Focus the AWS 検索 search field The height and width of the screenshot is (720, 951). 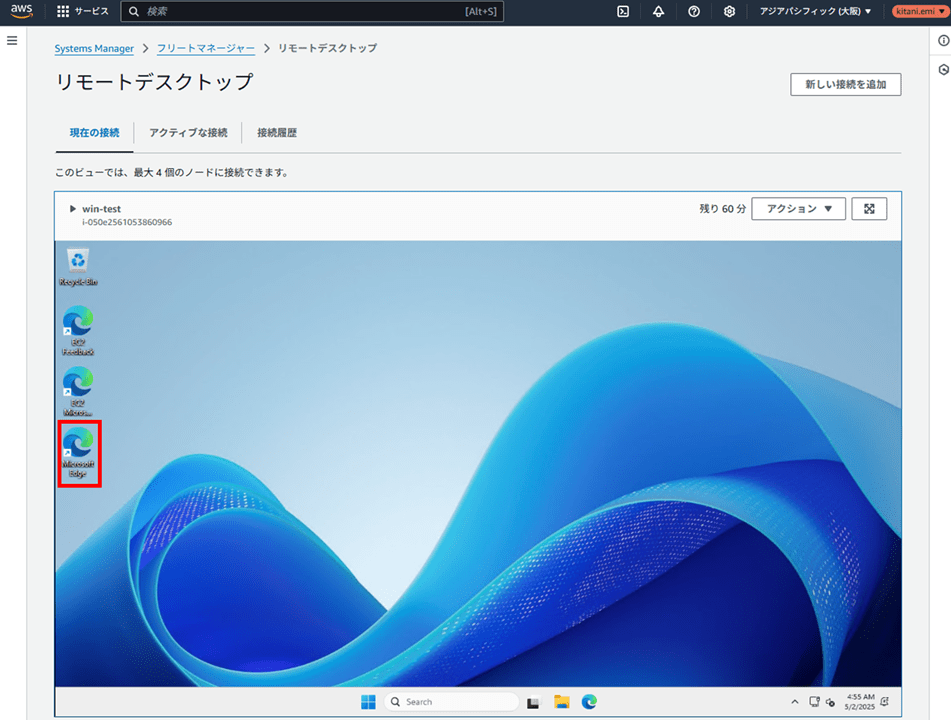312,12
